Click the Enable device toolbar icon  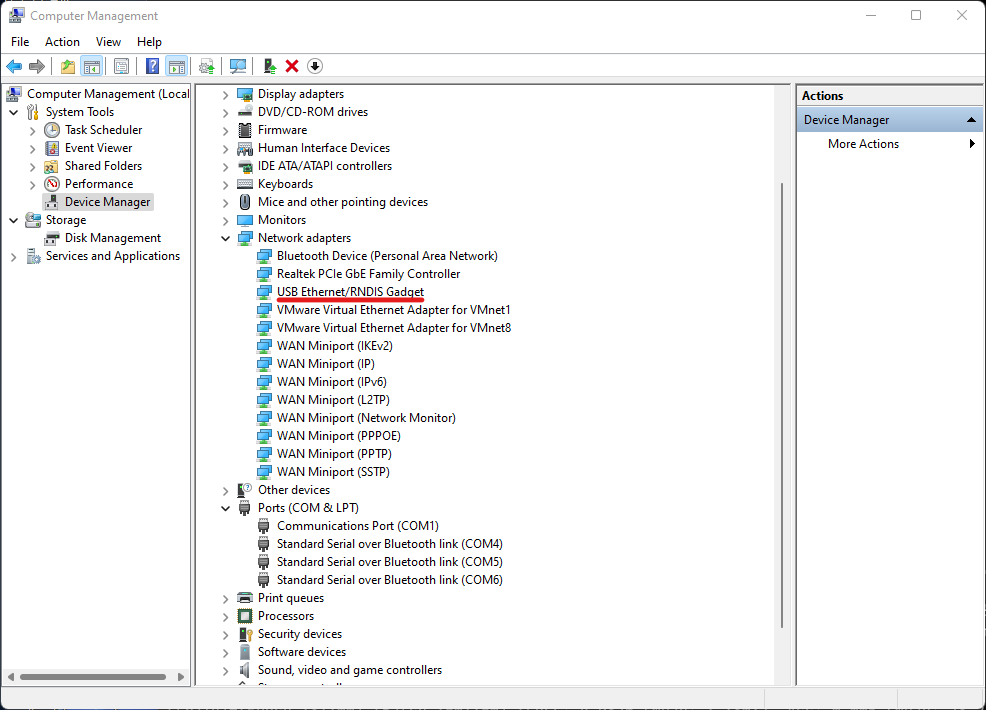(270, 66)
